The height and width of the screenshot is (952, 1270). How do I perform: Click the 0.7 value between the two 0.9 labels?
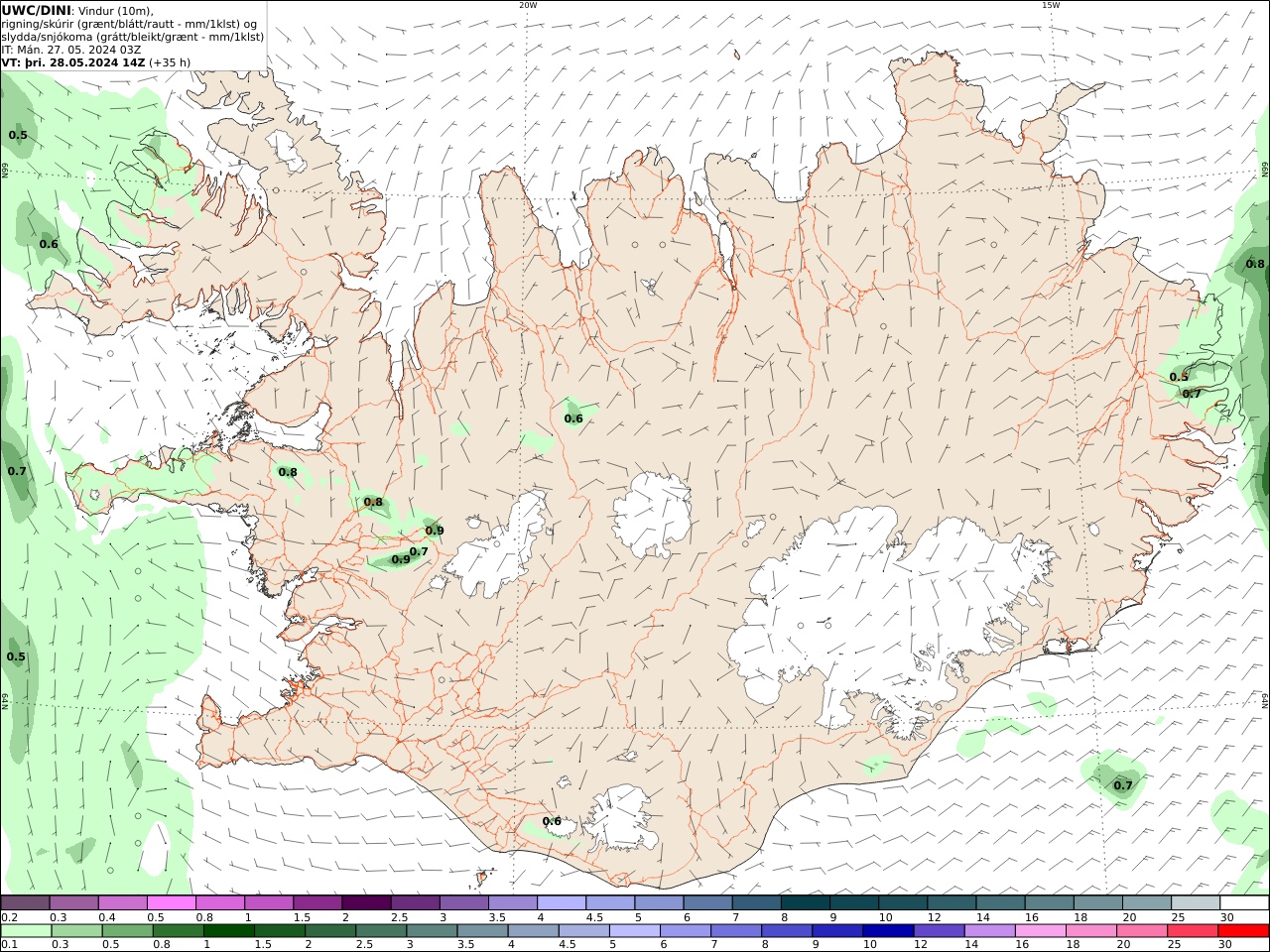[x=419, y=552]
